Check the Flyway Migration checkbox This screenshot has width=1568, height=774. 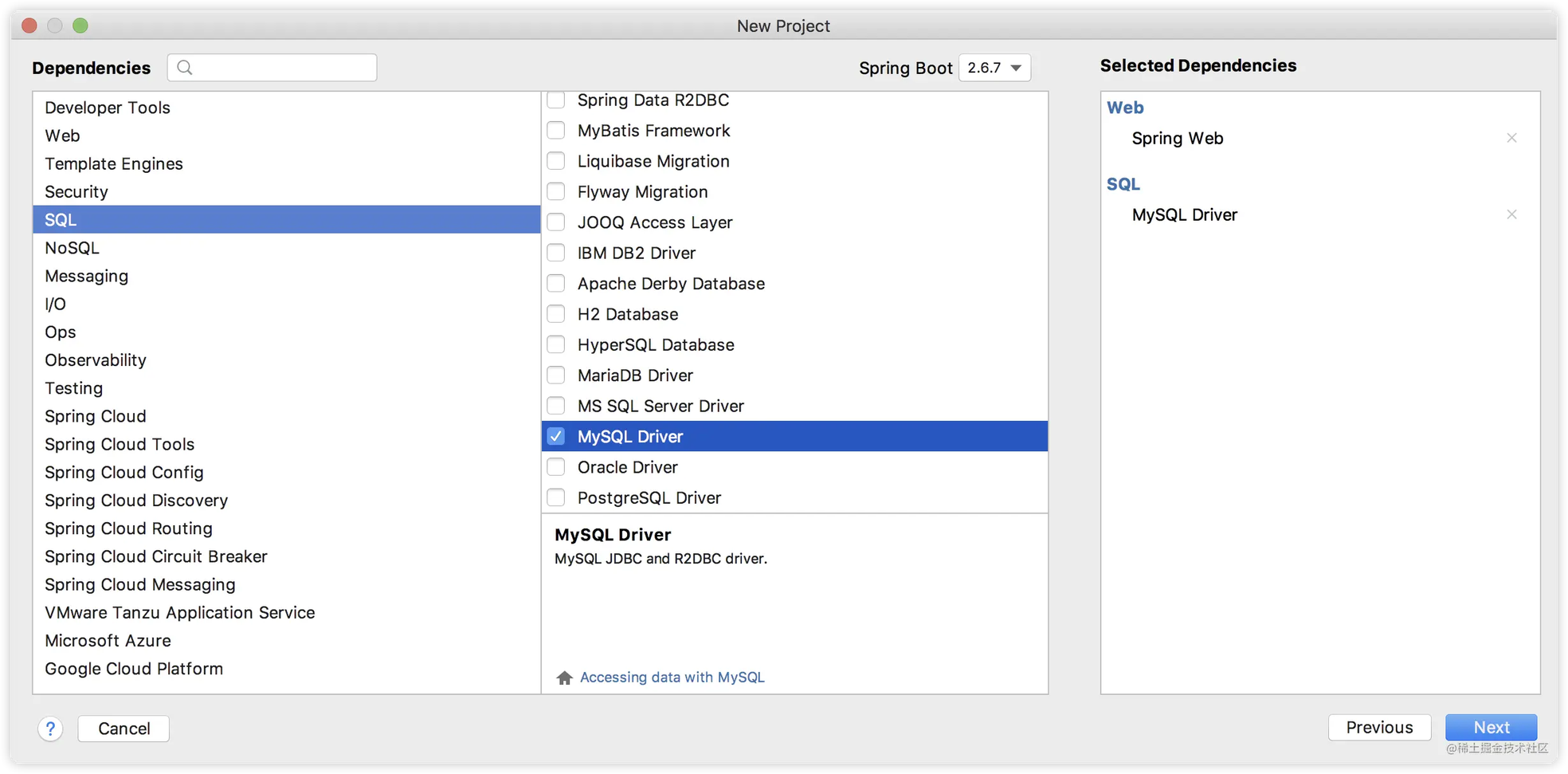coord(556,191)
